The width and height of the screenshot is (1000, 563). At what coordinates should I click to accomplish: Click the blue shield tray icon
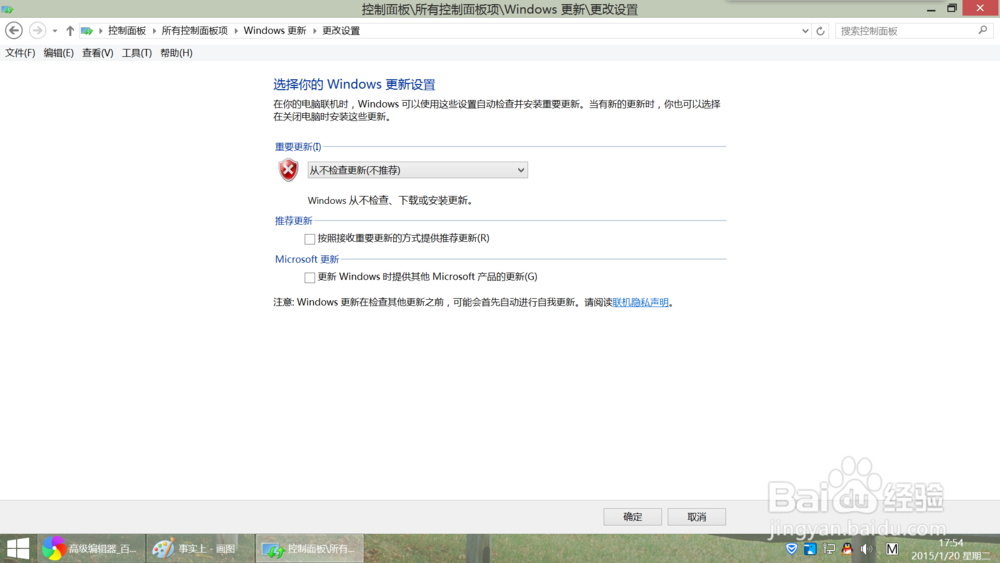tap(791, 548)
